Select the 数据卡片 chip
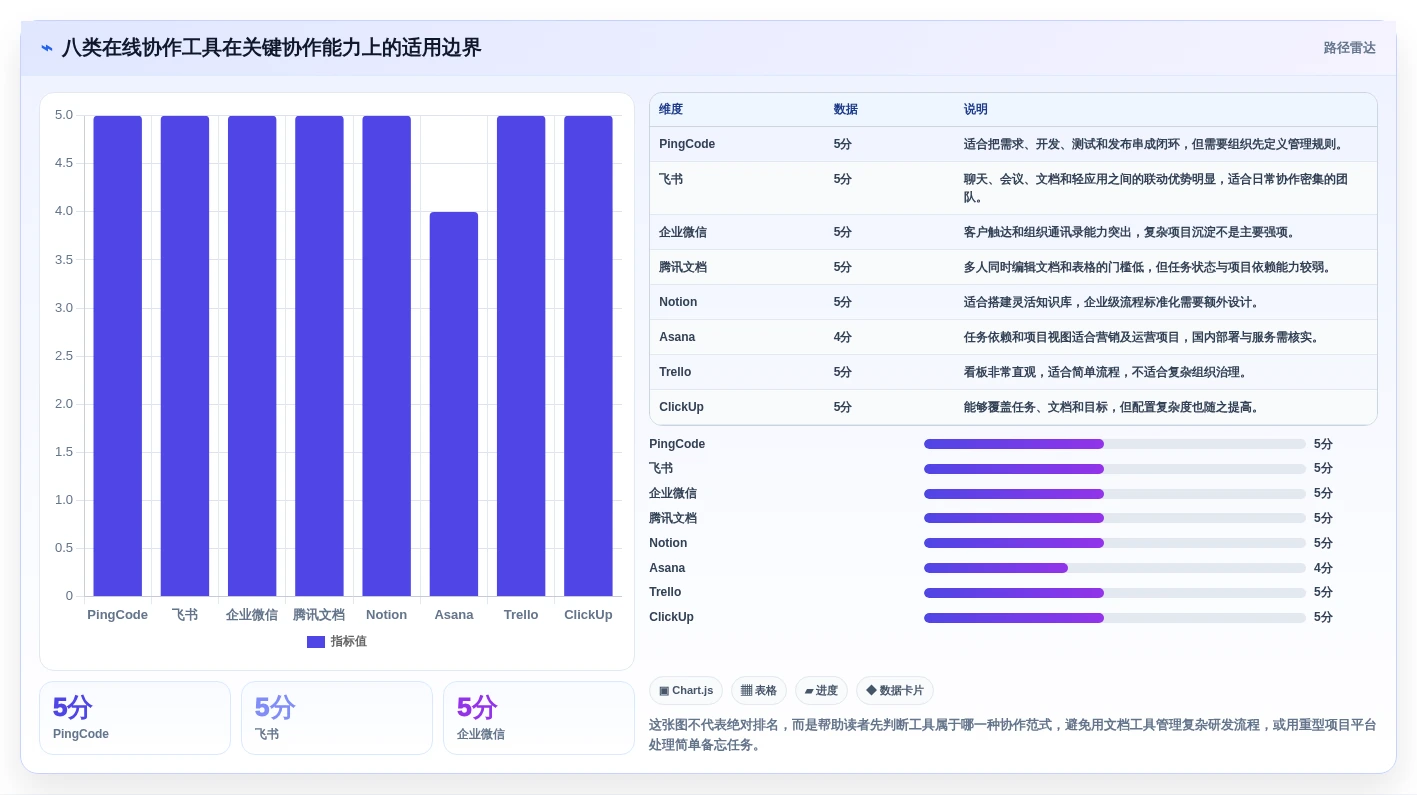This screenshot has height=795, width=1417. click(x=895, y=690)
